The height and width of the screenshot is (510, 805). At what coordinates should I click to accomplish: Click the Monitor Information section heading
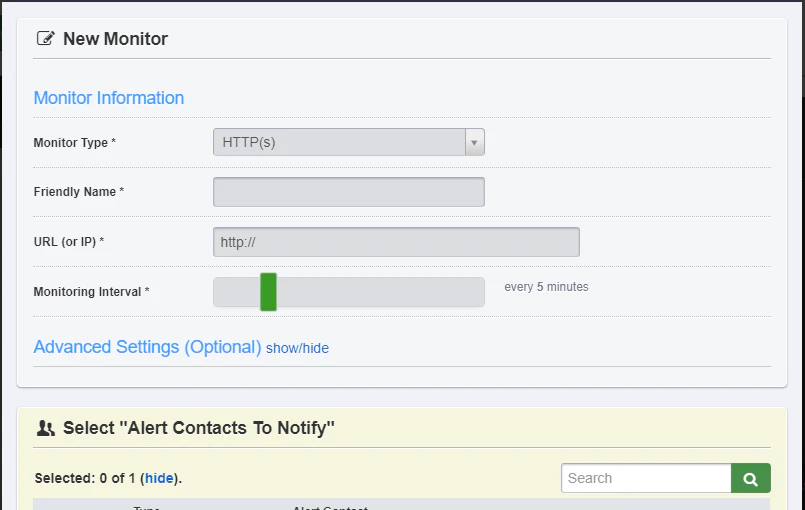109,98
